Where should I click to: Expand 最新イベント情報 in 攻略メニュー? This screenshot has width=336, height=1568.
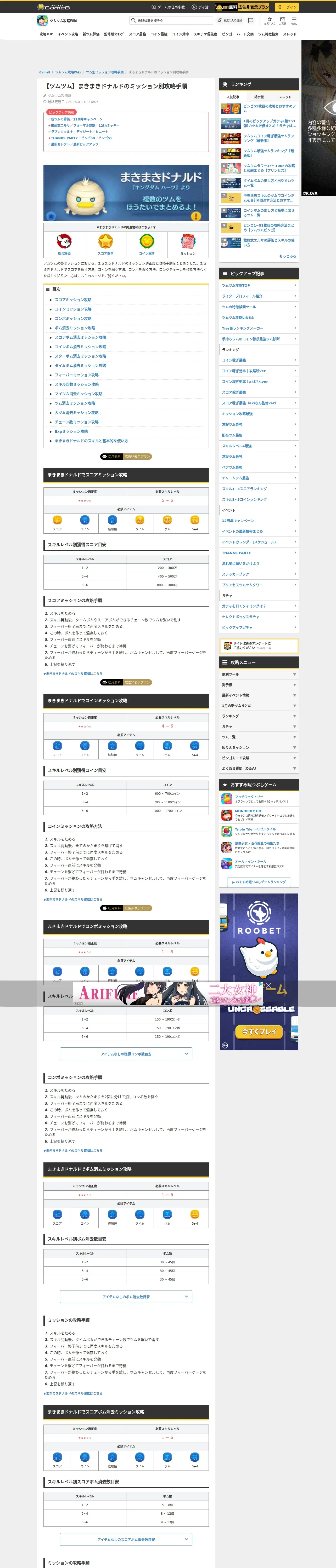coord(259,695)
